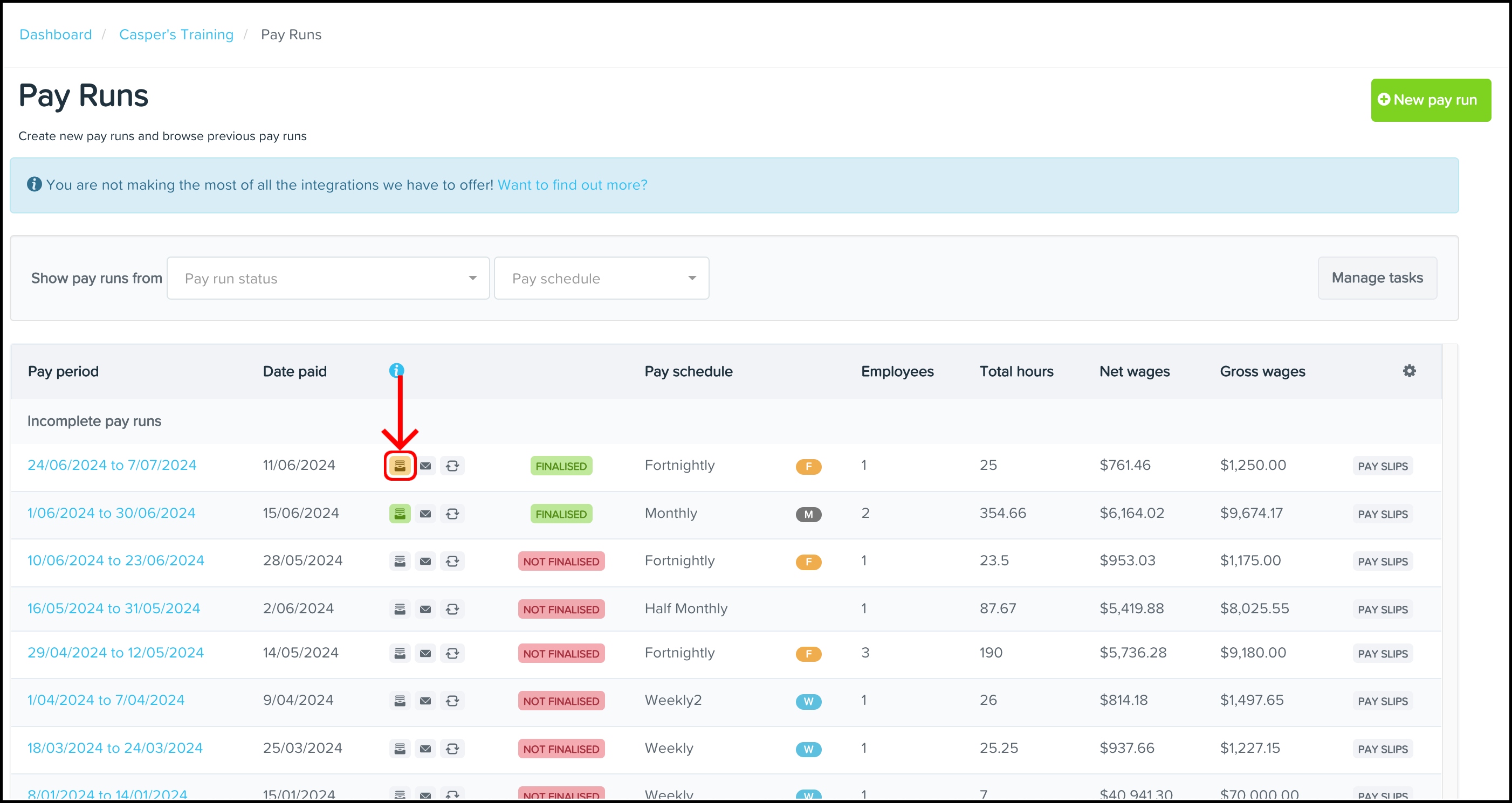Click the envelope icon in the Half Monthly row
This screenshot has width=1512, height=803.
425,610
